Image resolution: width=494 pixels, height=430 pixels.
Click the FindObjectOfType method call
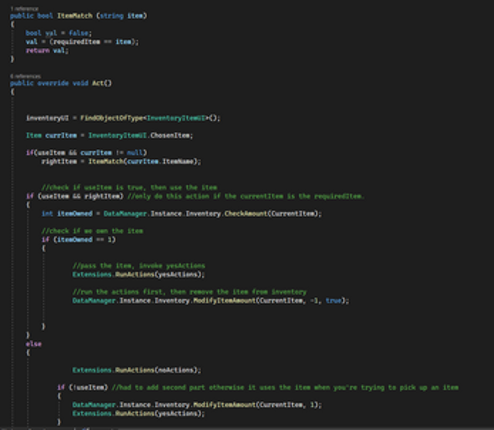pyautogui.click(x=111, y=118)
